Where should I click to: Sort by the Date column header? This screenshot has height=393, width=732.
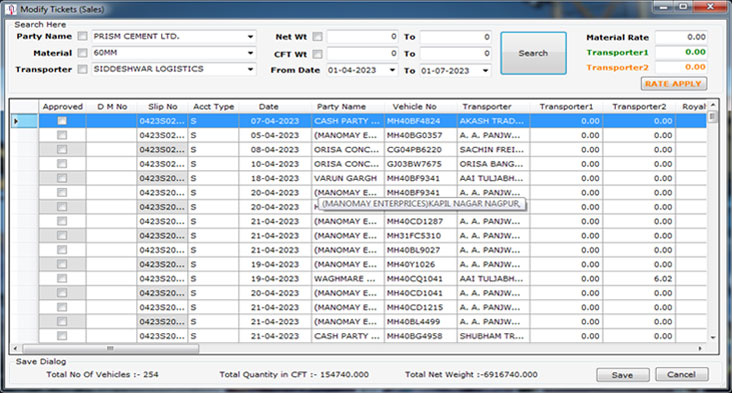[269, 106]
